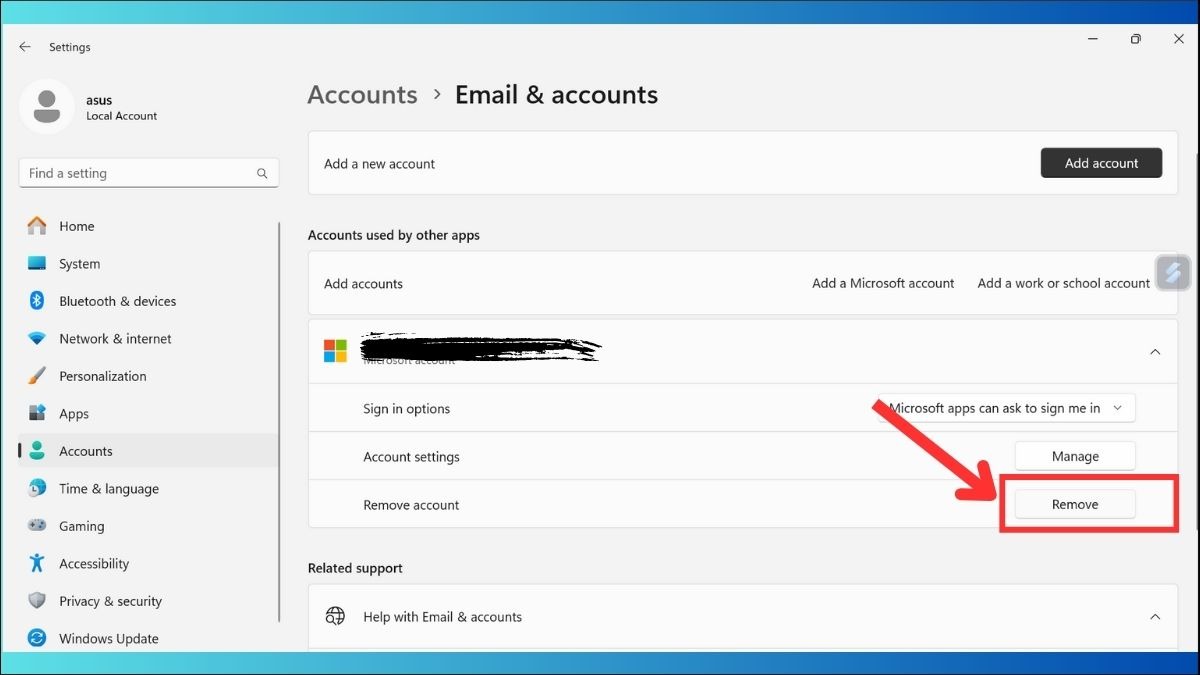This screenshot has width=1200, height=675.
Task: Close the Settings window
Action: point(1179,39)
